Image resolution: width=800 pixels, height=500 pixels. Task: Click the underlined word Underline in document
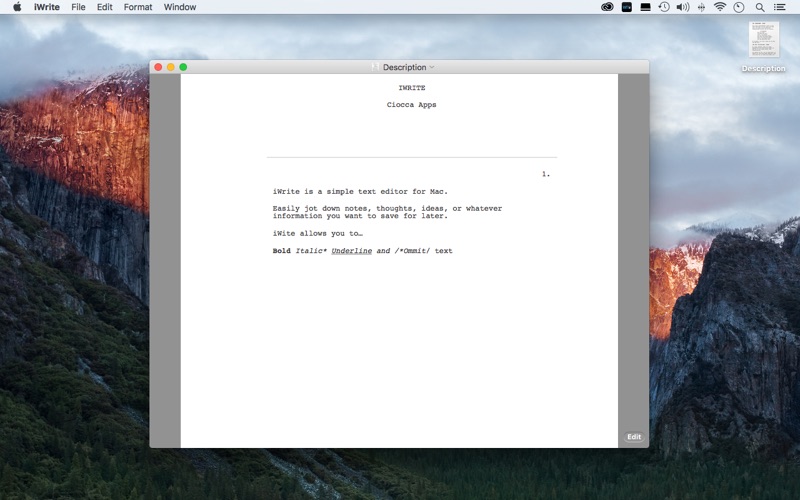pos(351,251)
